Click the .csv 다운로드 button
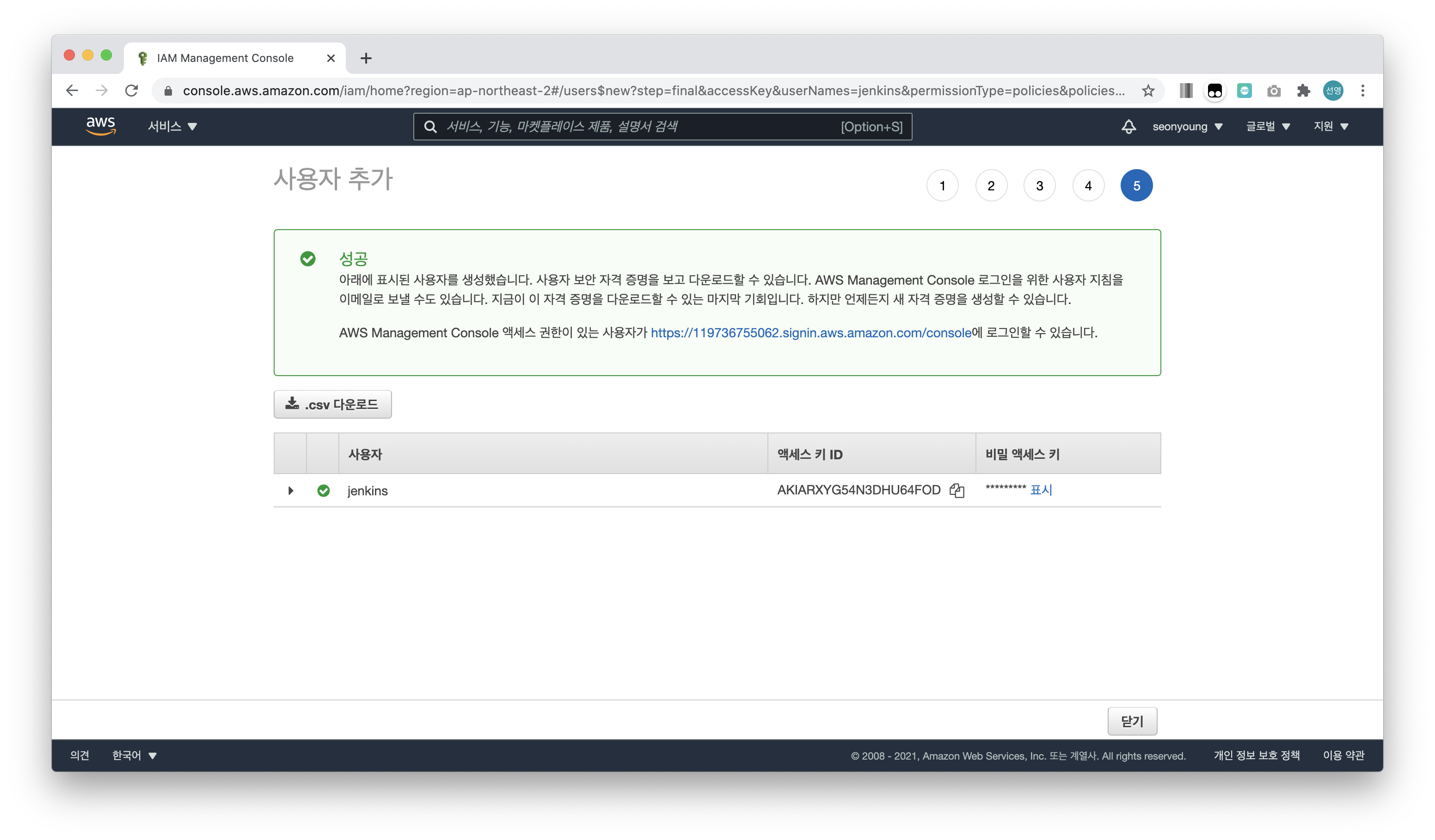The height and width of the screenshot is (840, 1435). [x=332, y=404]
